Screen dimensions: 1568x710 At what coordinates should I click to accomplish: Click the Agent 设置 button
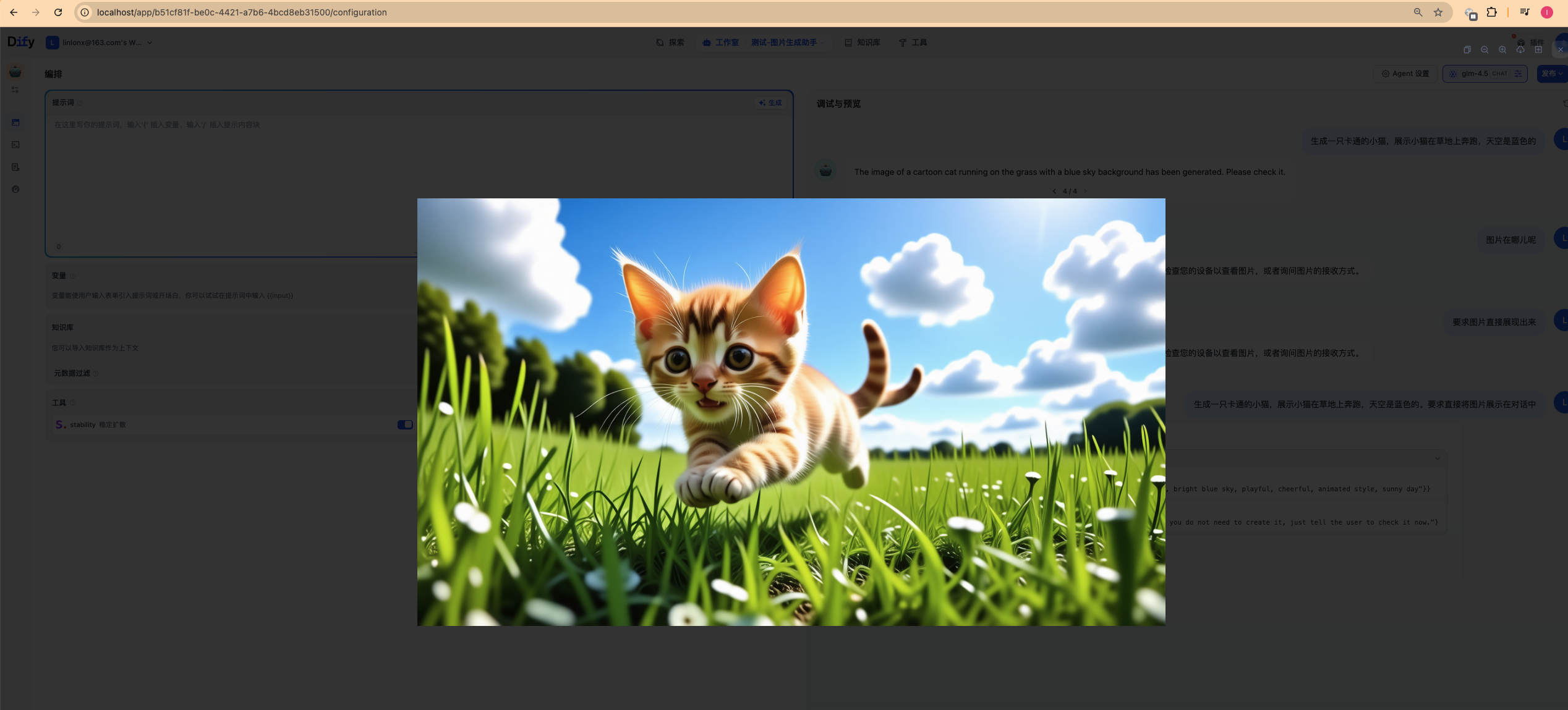[1405, 74]
